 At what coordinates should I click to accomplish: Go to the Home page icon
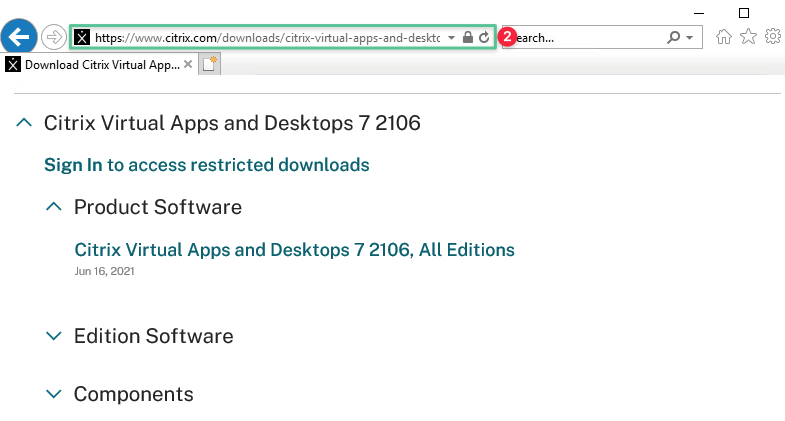pos(723,37)
